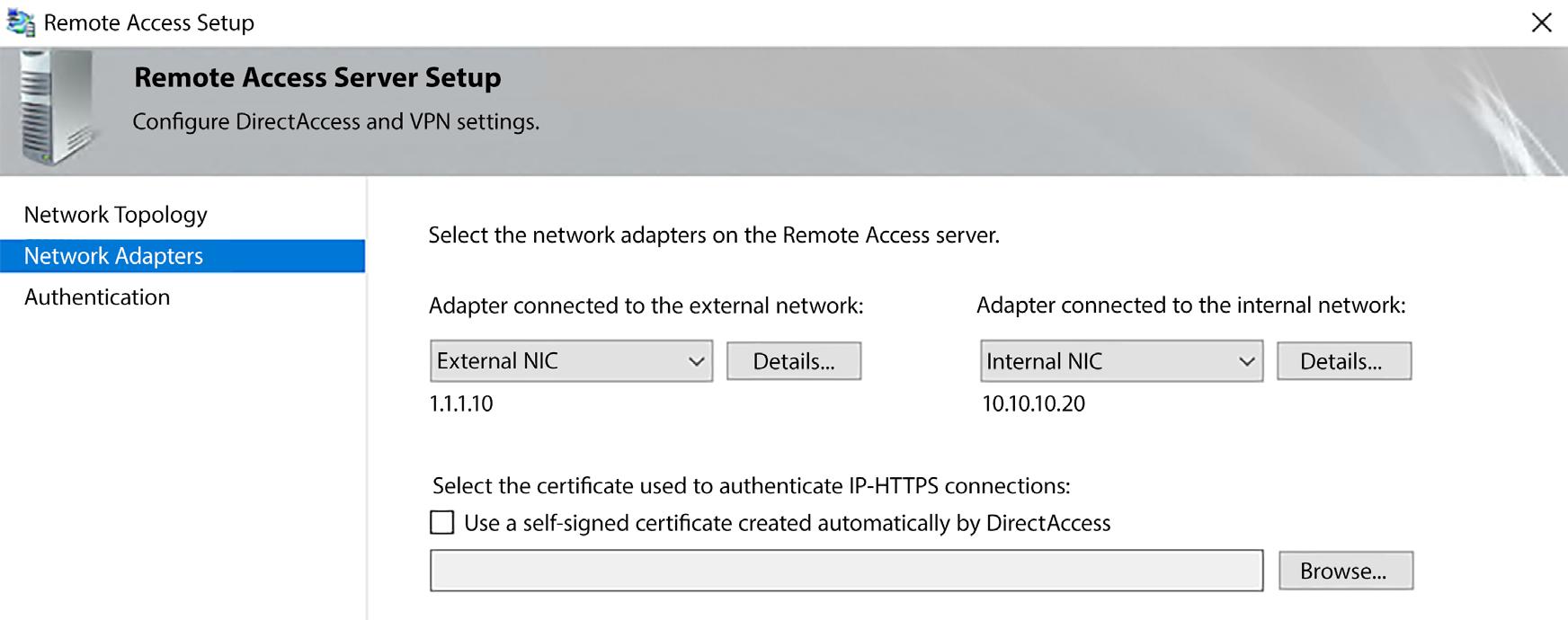Open the external network adapter combo box
The height and width of the screenshot is (620, 1568).
pyautogui.click(x=571, y=361)
